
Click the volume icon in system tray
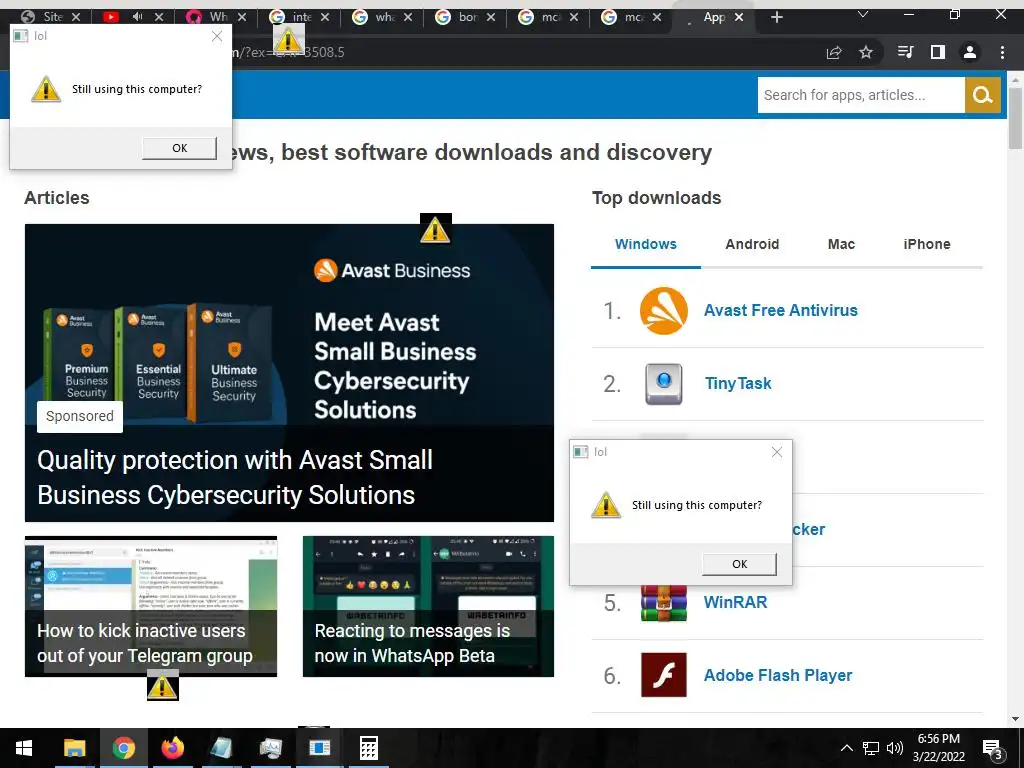coord(895,748)
